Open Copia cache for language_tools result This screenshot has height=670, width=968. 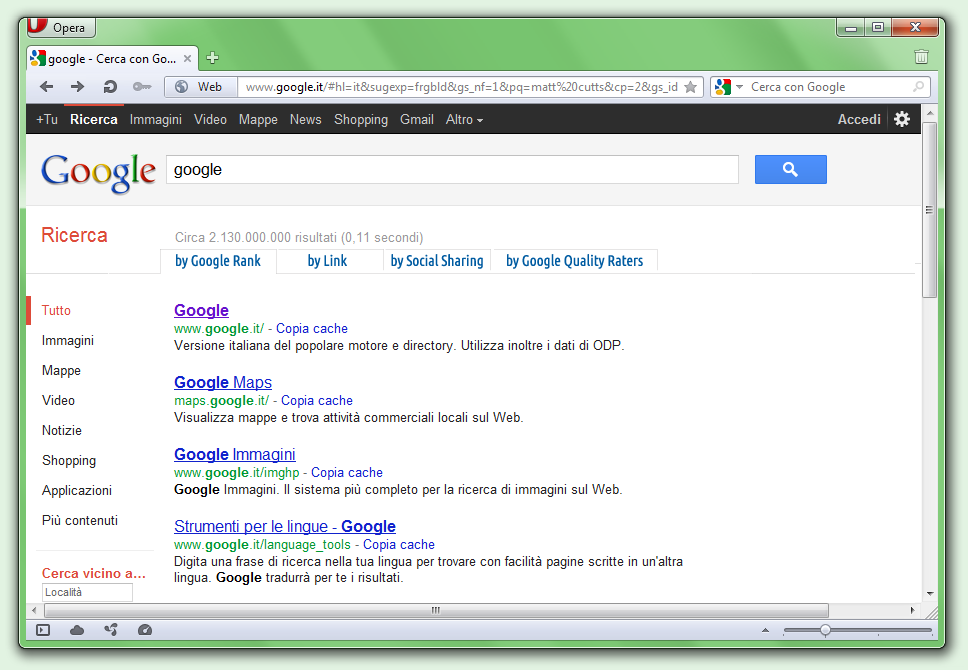point(399,545)
